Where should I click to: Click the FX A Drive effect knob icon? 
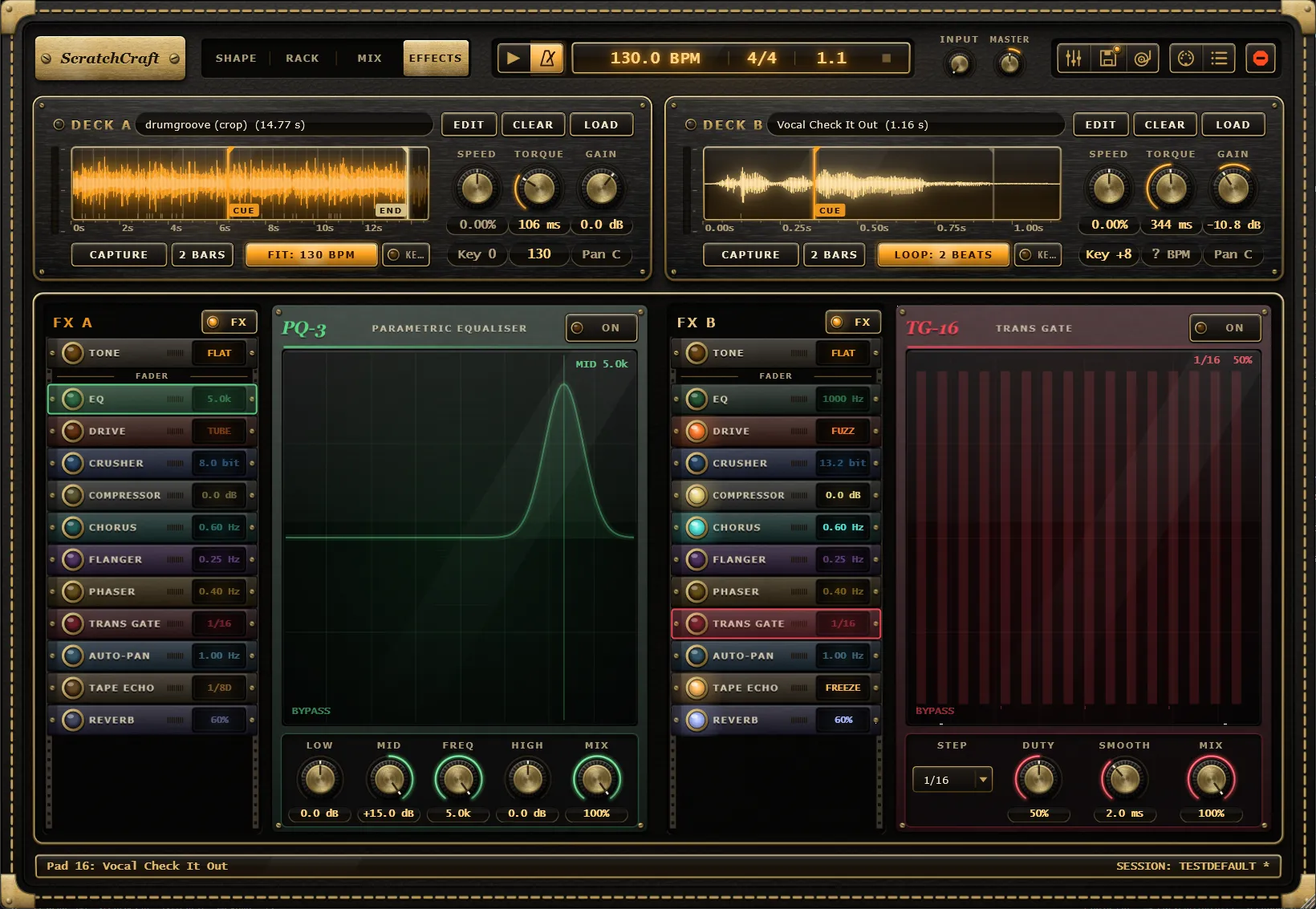[73, 431]
